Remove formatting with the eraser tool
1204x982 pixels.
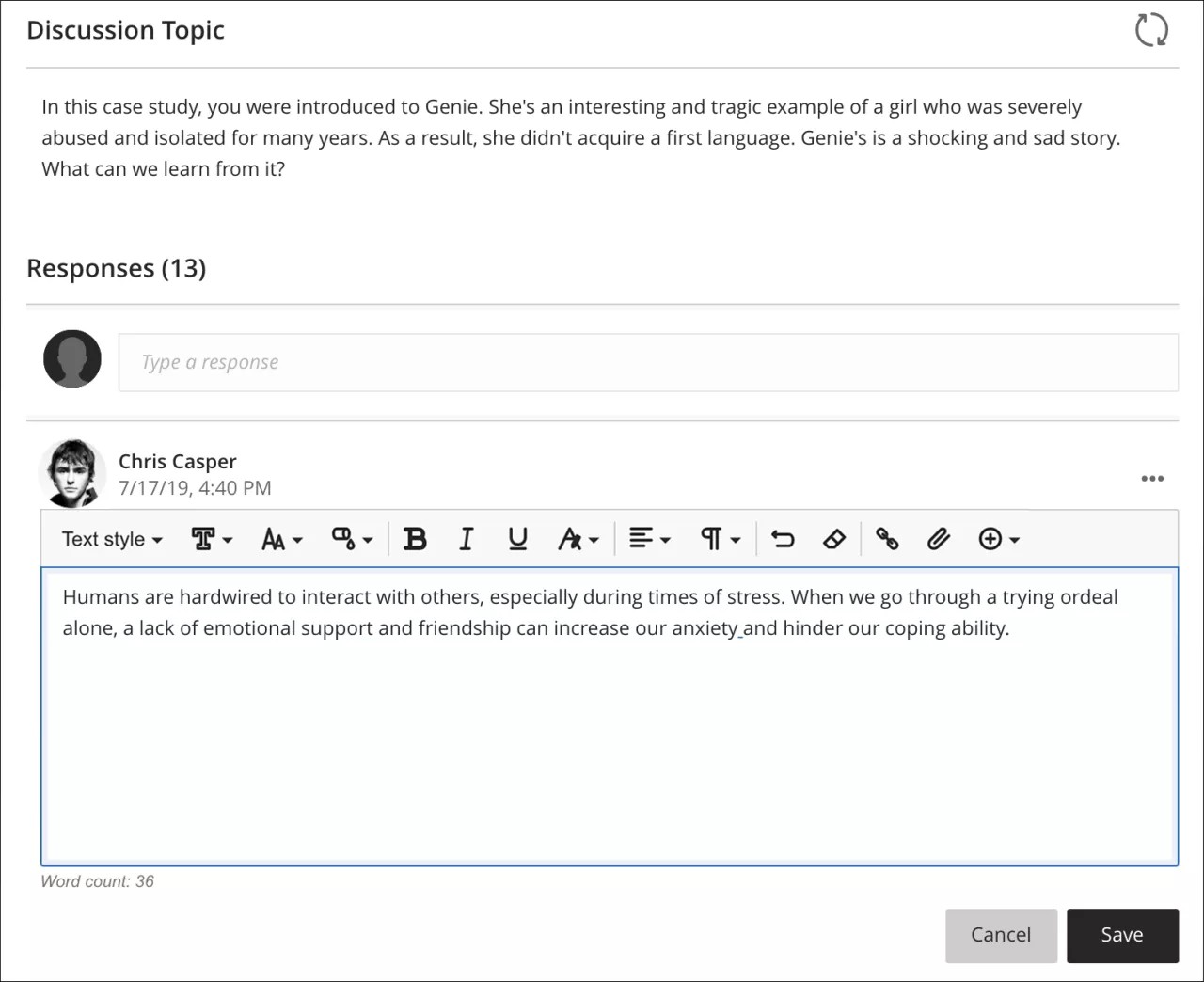click(x=833, y=538)
